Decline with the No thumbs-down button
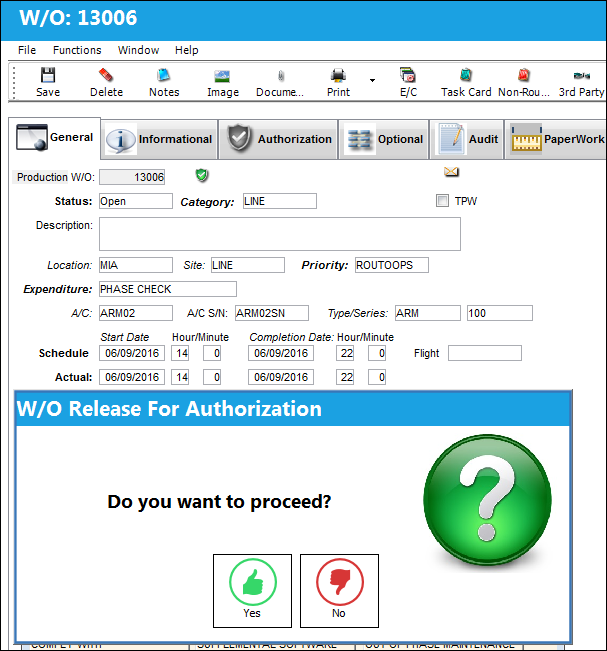Viewport: 607px width, 651px height. [339, 591]
